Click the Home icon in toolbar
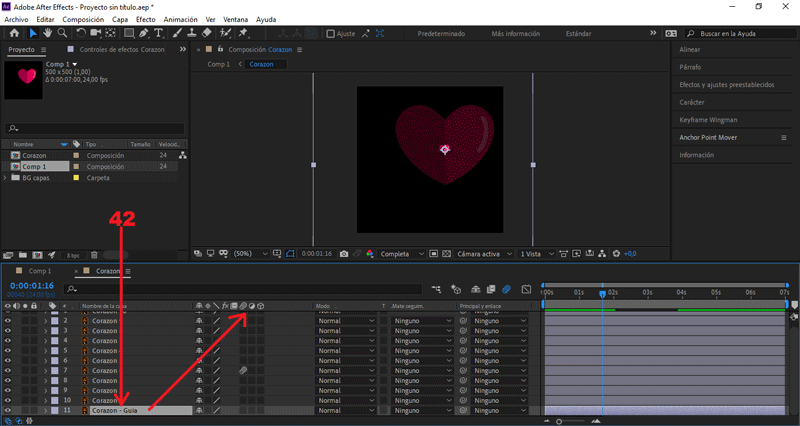The height and width of the screenshot is (426, 800). pyautogui.click(x=14, y=33)
